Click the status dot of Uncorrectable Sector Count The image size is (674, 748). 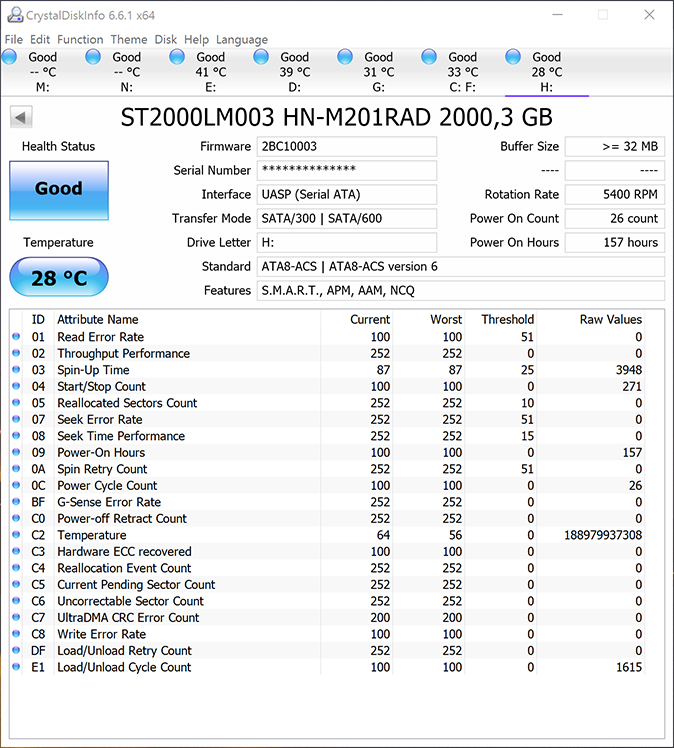[x=16, y=601]
